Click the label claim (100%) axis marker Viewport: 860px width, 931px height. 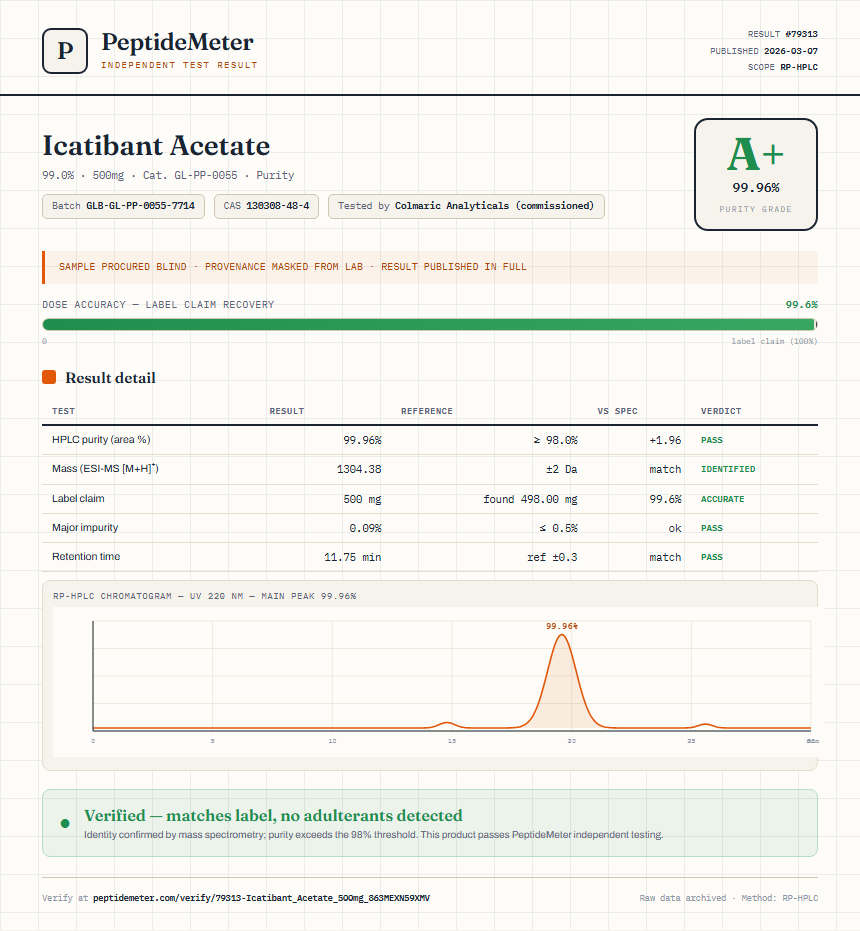(x=774, y=341)
